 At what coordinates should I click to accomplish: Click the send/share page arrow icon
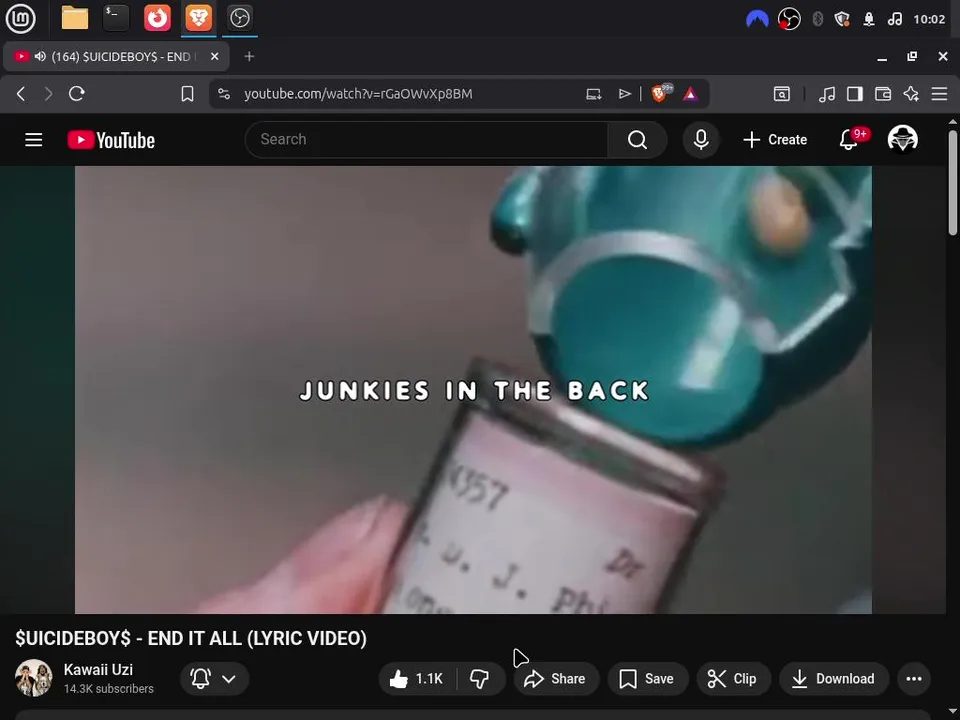(x=624, y=94)
